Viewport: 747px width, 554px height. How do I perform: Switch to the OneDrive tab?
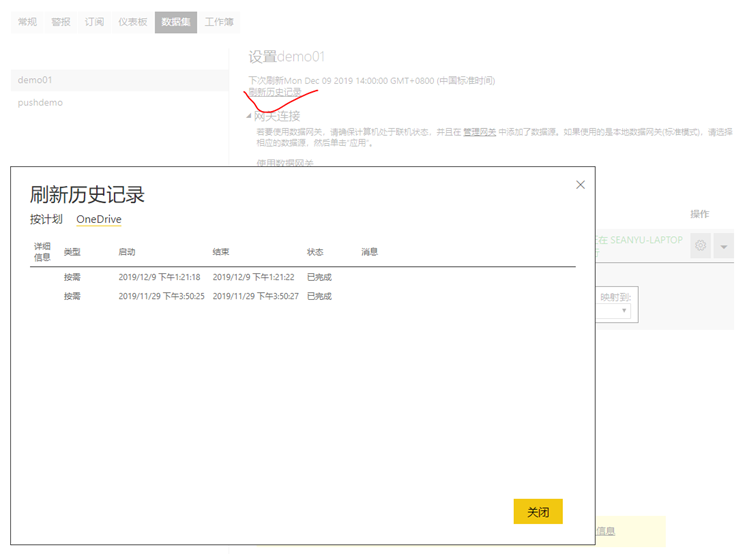coord(99,219)
